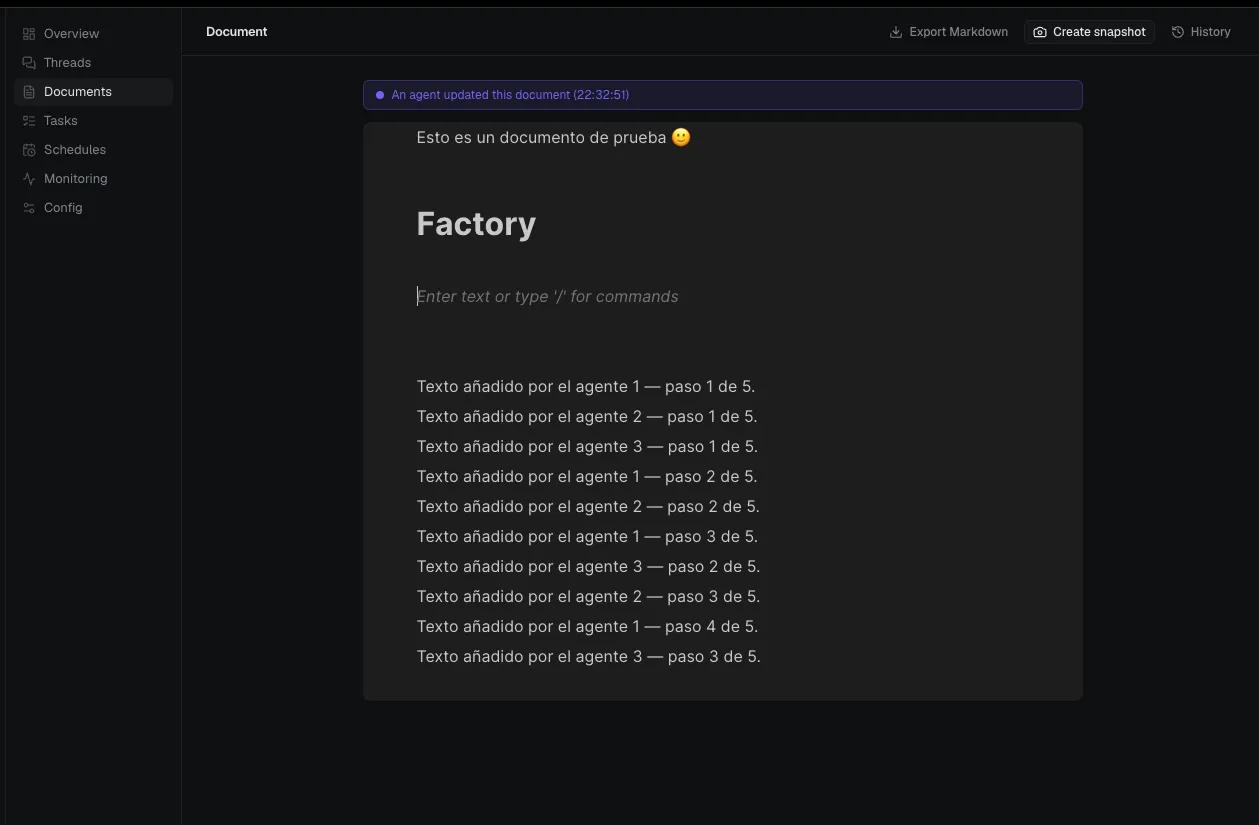Click the 'Document' page title
1259x825 pixels.
pyautogui.click(x=237, y=32)
